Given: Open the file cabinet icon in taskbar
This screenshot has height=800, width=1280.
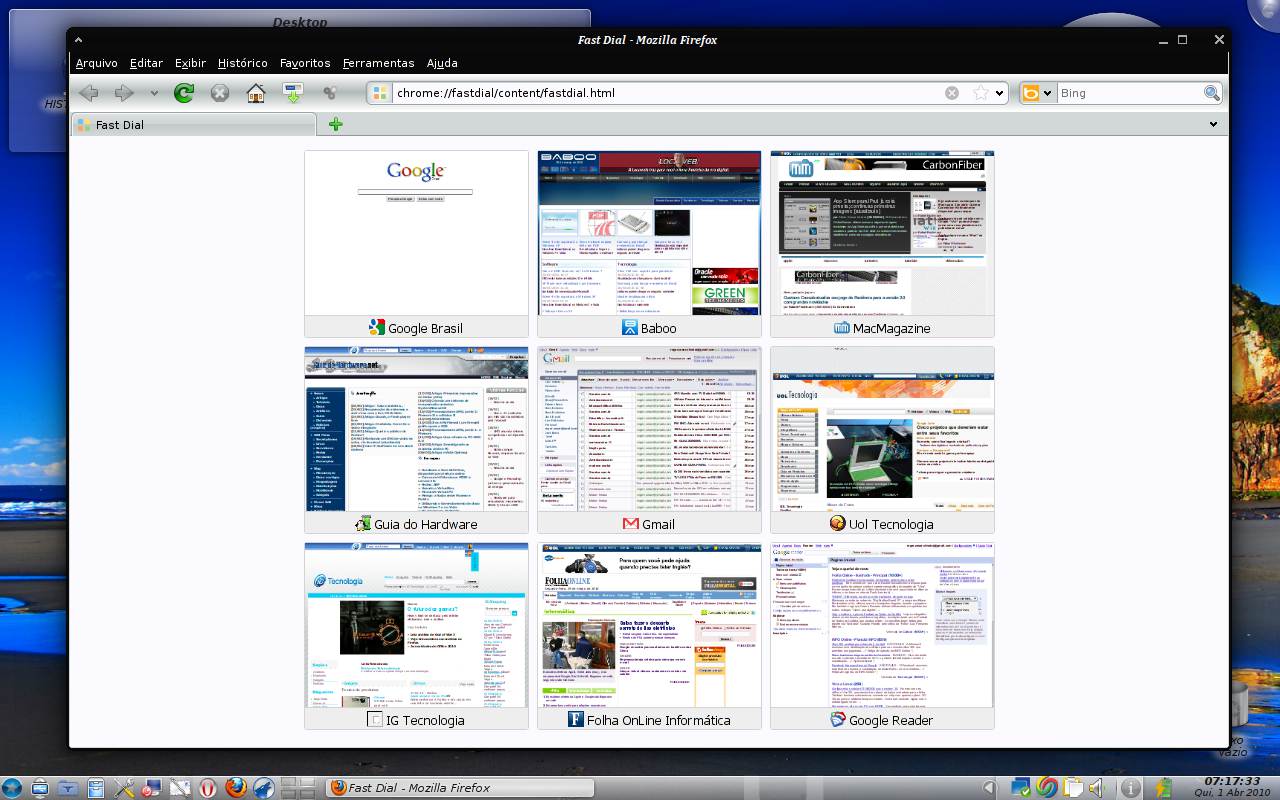Looking at the screenshot, I should click(x=96, y=788).
